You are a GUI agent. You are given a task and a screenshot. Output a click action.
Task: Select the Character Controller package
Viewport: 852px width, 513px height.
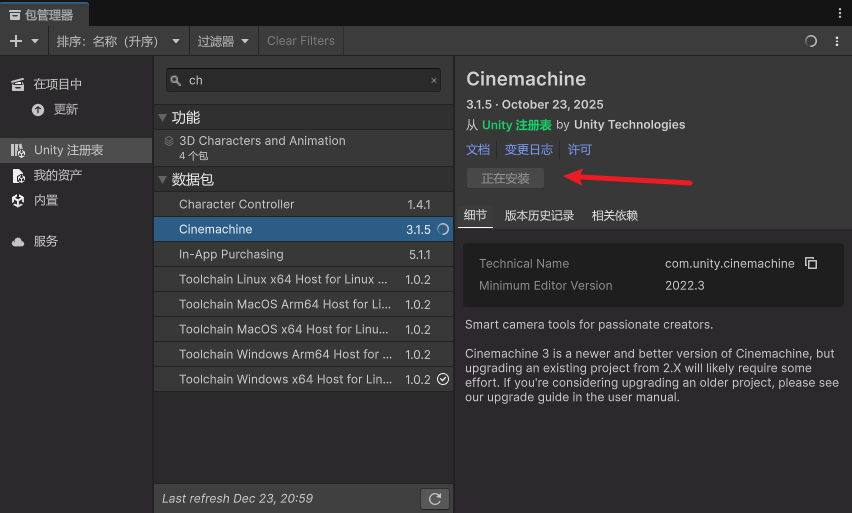coord(303,204)
